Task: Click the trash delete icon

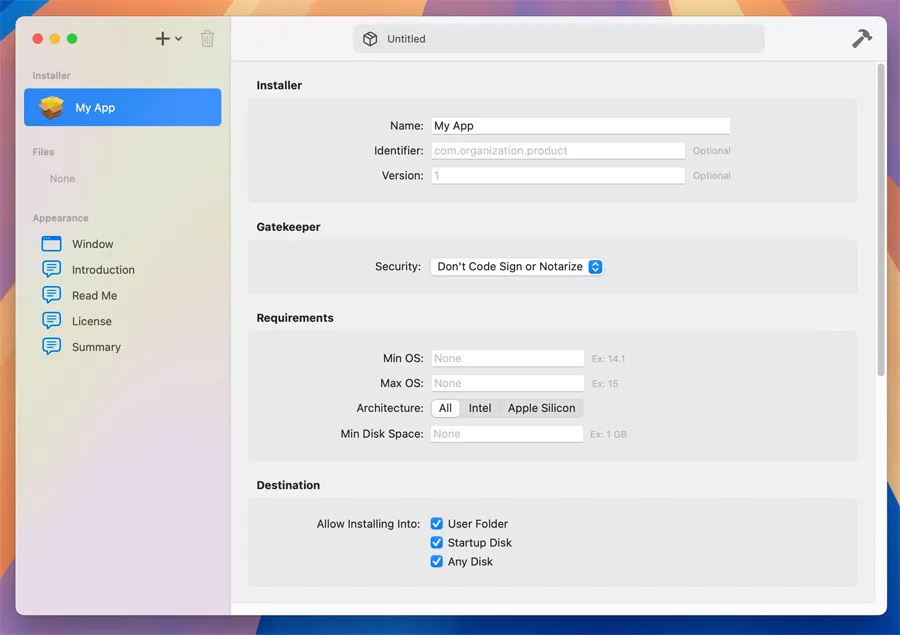Action: 207,39
